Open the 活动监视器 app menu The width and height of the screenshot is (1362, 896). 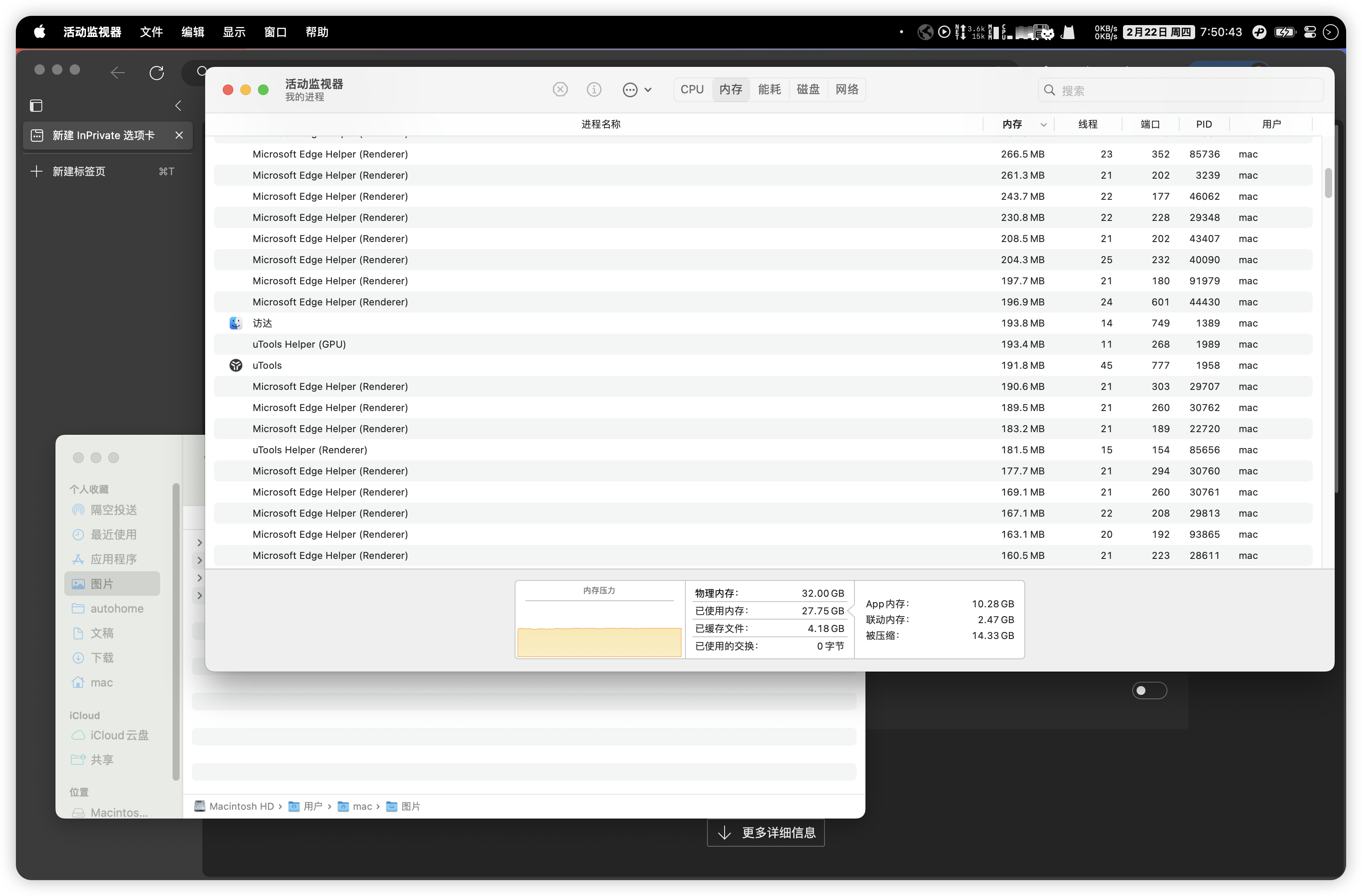pos(92,32)
